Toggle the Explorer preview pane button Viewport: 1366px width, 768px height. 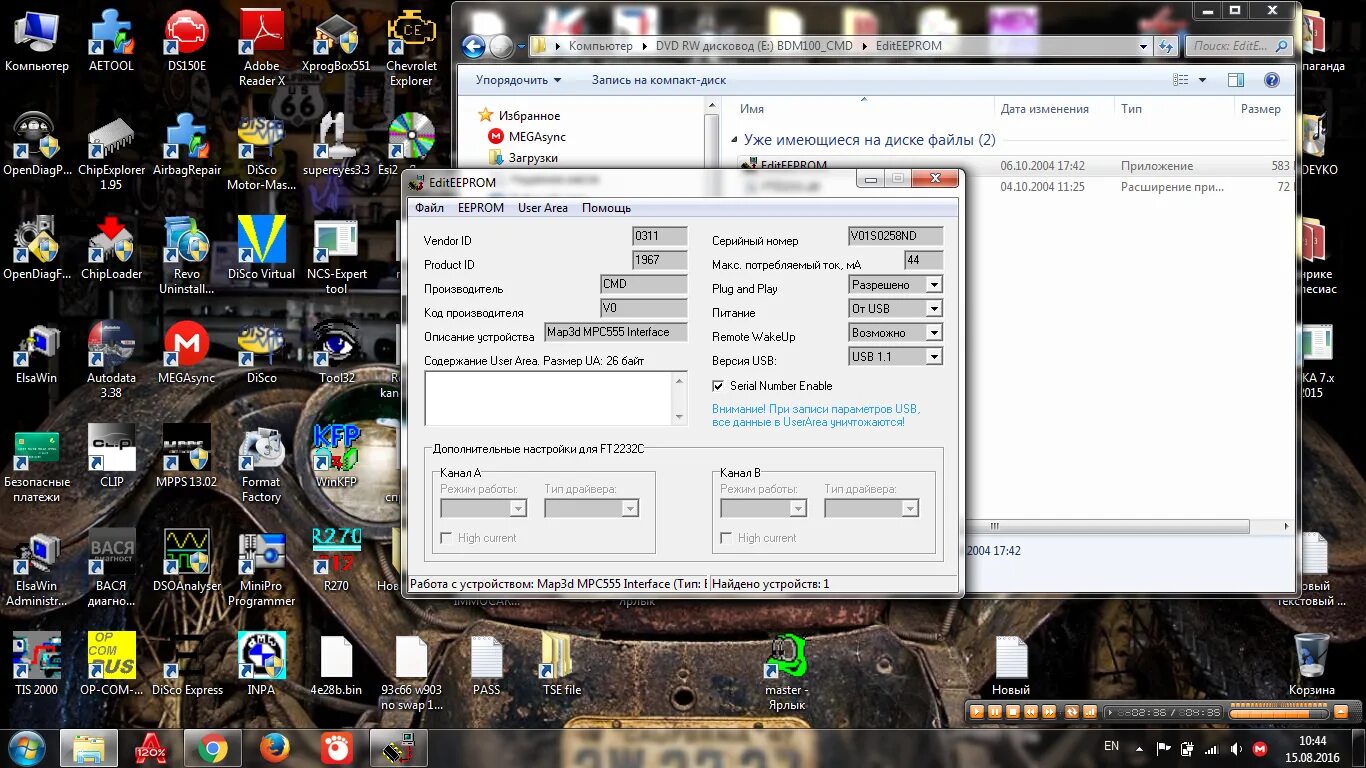[1236, 80]
